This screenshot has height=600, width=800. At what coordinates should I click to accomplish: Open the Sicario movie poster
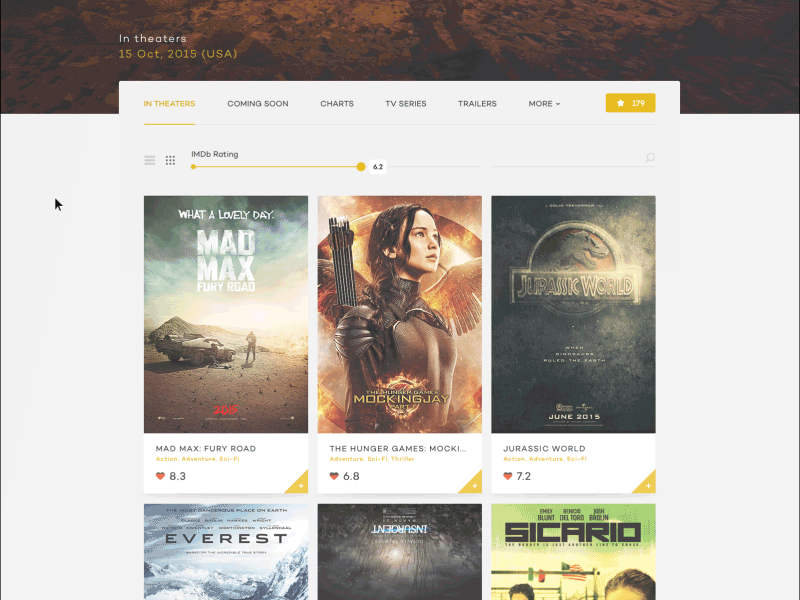pos(573,552)
